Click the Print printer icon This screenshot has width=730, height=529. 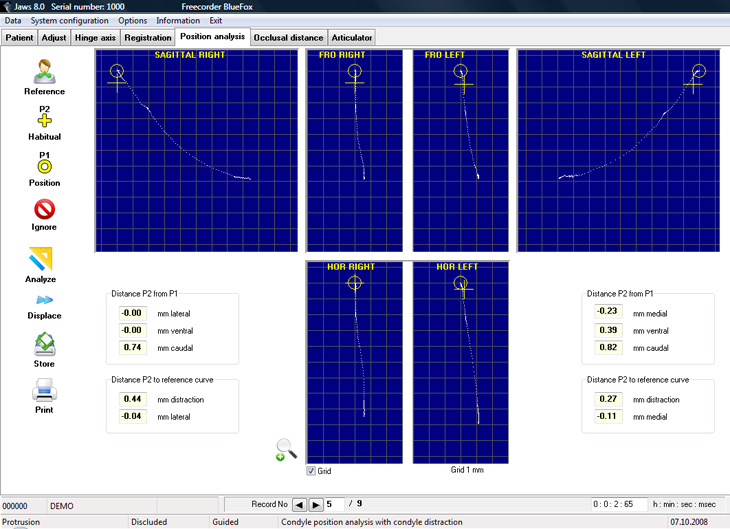click(x=45, y=390)
